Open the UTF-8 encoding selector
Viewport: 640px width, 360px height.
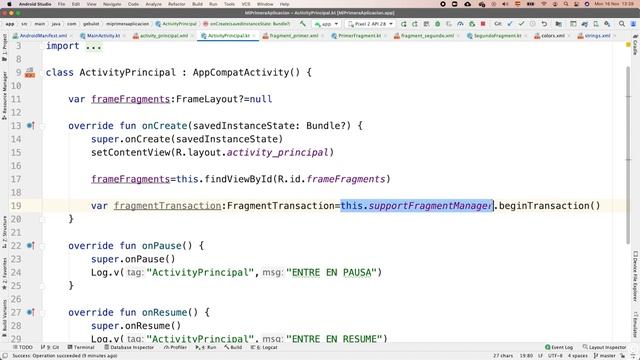click(x=555, y=356)
